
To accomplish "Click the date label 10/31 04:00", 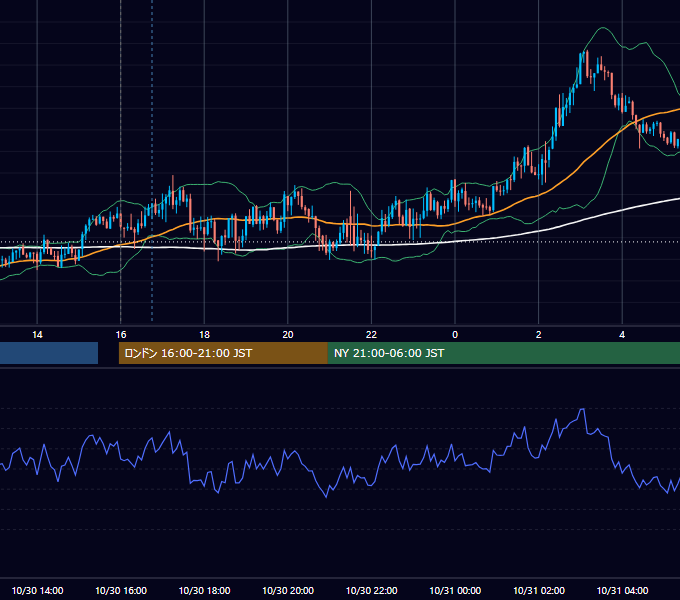I will click(622, 590).
